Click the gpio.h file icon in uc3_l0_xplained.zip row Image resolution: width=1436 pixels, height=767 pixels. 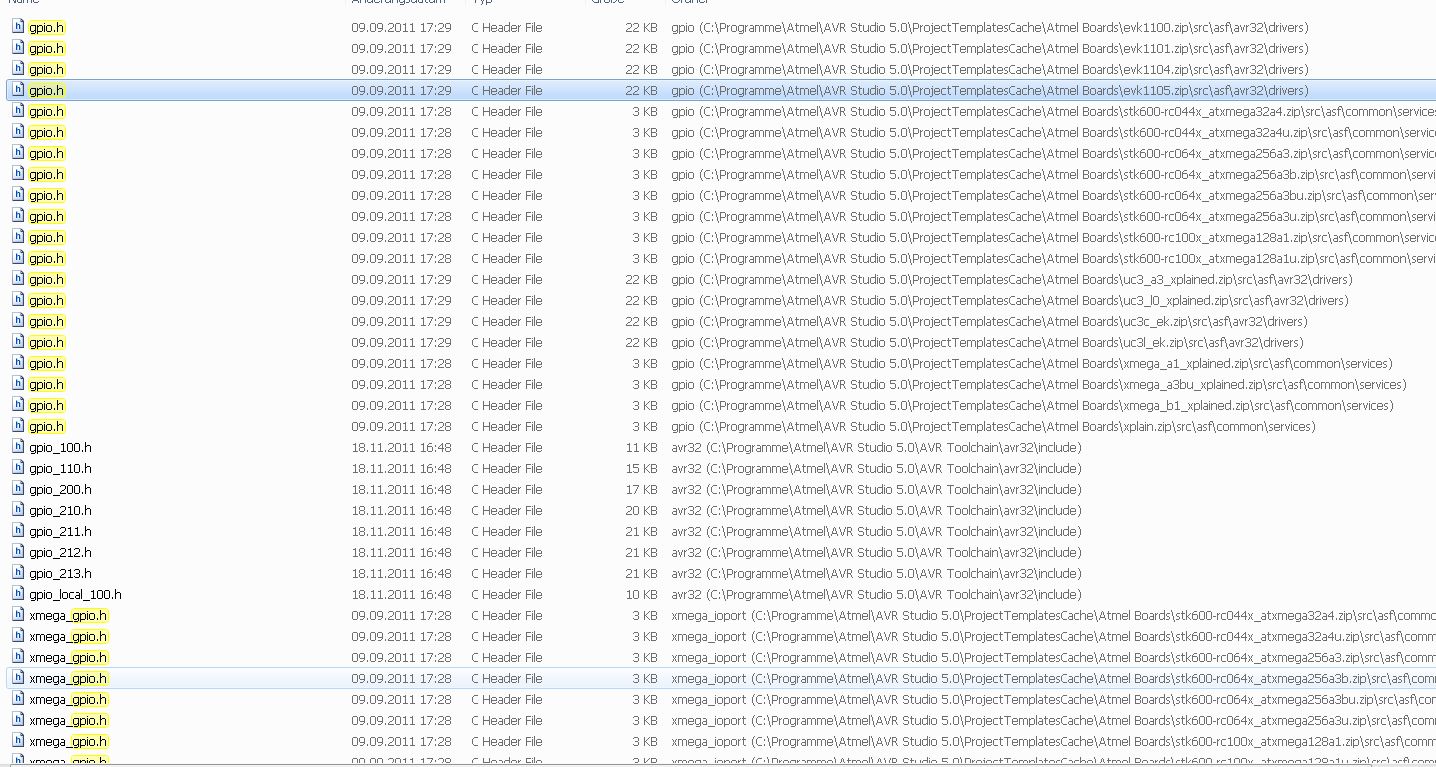tap(18, 300)
